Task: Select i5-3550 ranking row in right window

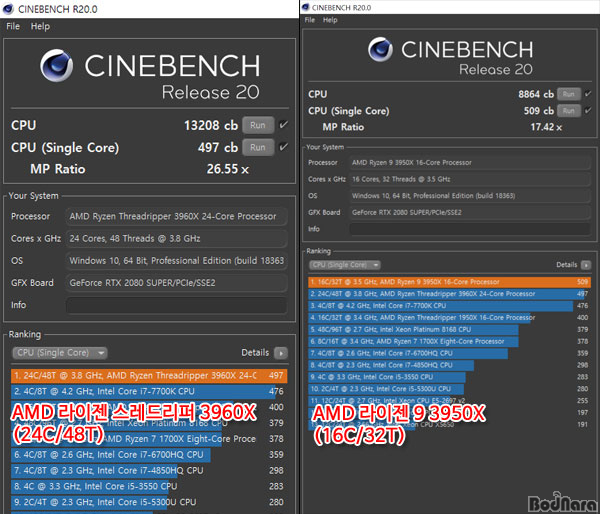Action: 450,377
